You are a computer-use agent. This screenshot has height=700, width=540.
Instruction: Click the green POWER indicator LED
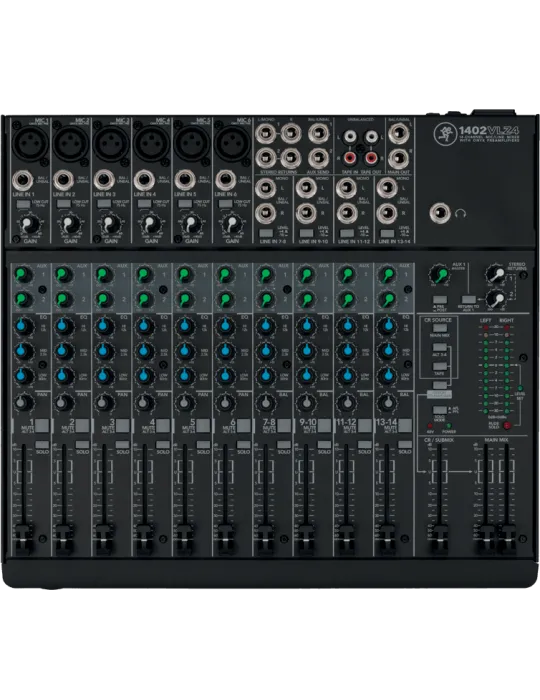point(448,425)
